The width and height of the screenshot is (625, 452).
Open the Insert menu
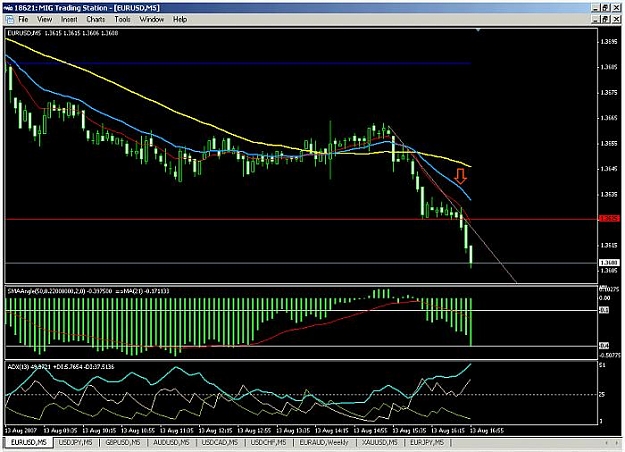69,19
